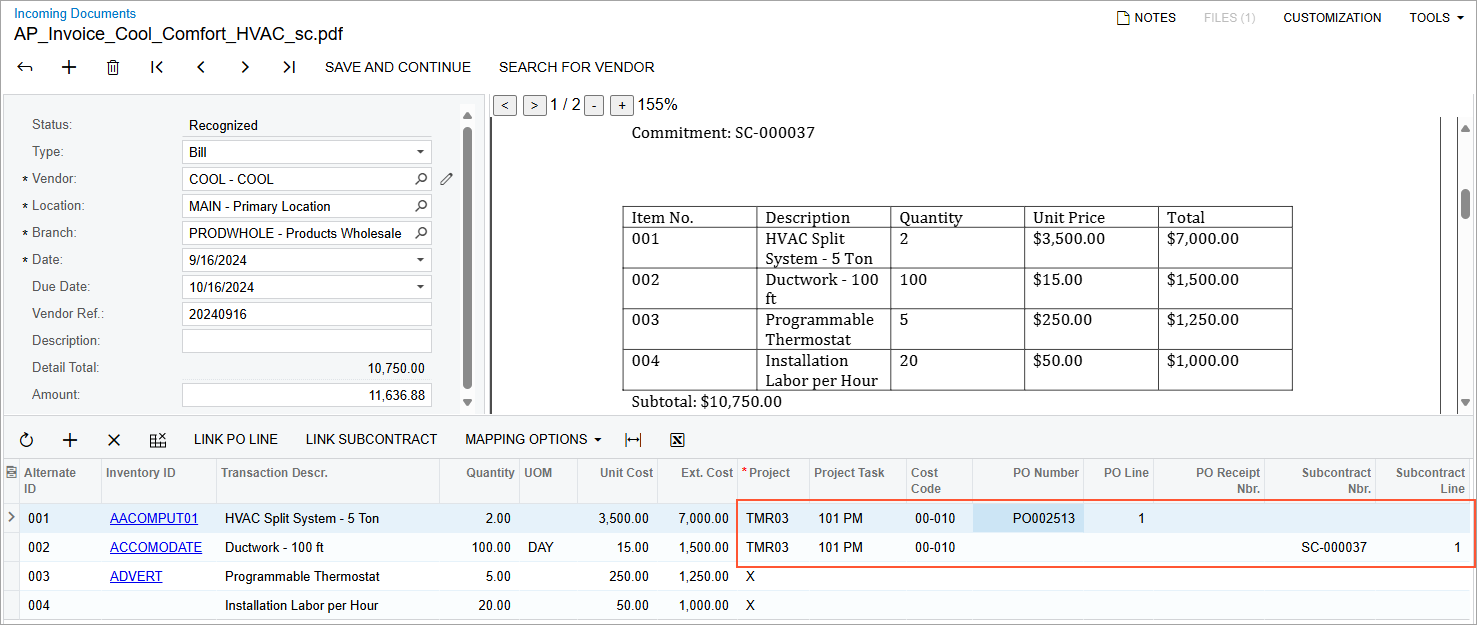Add a new document with top plus icon

(x=69, y=67)
